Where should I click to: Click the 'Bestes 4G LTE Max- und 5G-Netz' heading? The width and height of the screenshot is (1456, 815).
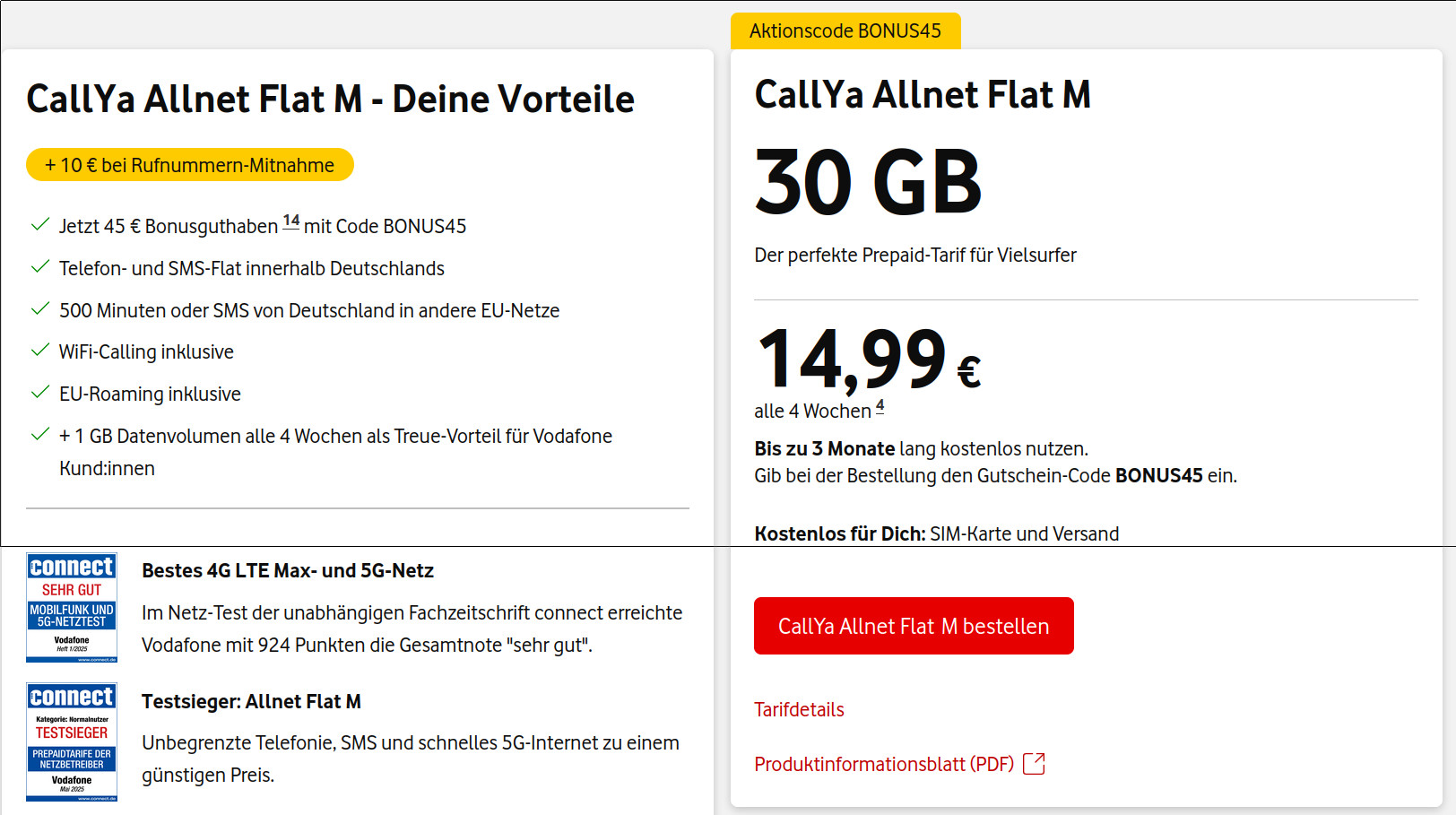pyautogui.click(x=288, y=571)
